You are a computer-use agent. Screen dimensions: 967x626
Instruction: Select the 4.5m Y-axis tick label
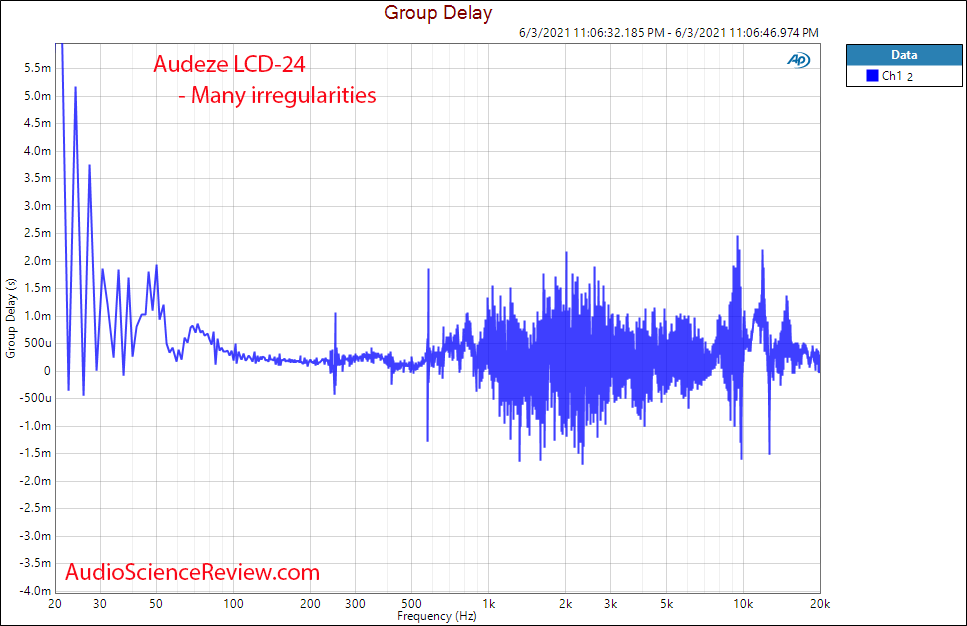tap(38, 123)
